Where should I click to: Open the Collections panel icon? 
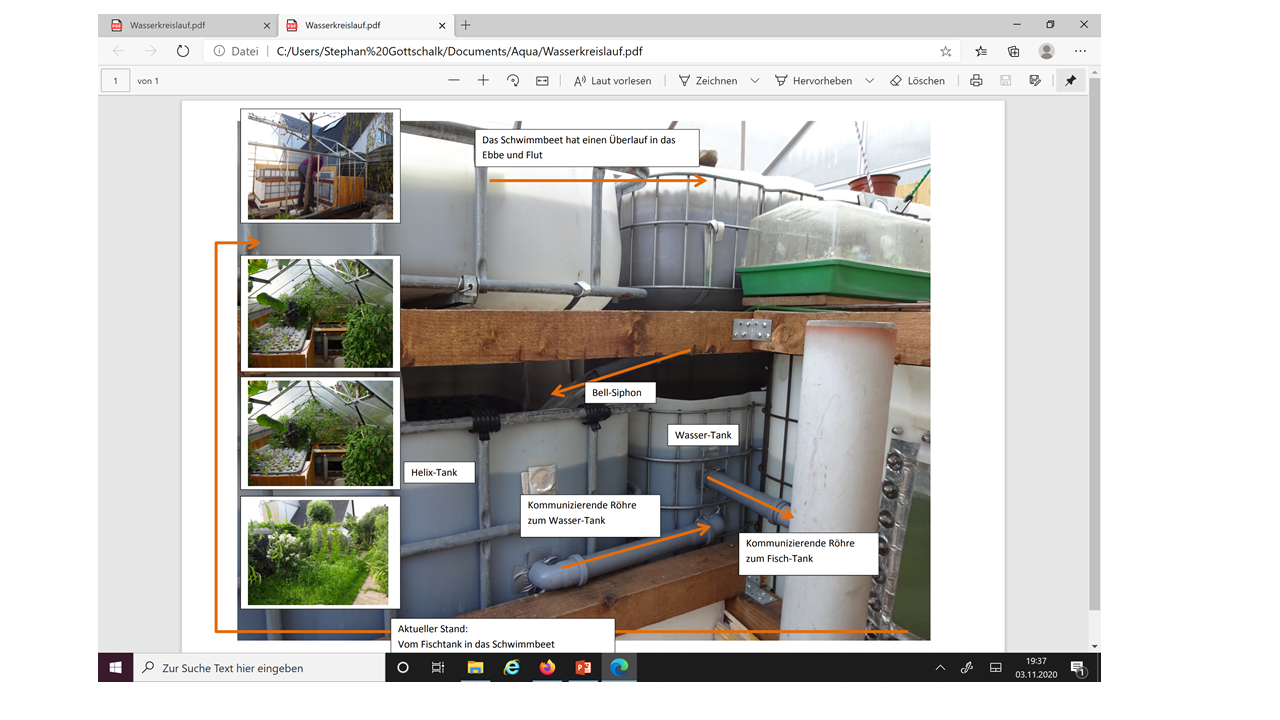(1013, 51)
